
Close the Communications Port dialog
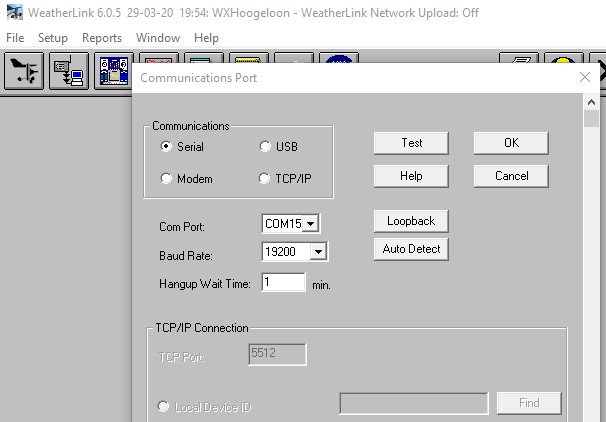585,77
